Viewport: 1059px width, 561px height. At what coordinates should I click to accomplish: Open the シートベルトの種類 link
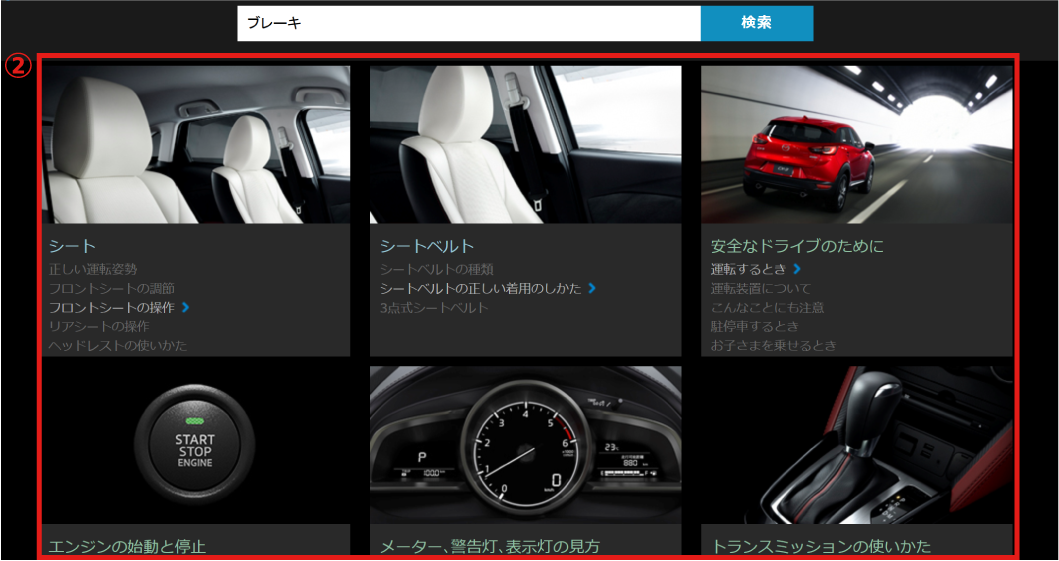[437, 269]
